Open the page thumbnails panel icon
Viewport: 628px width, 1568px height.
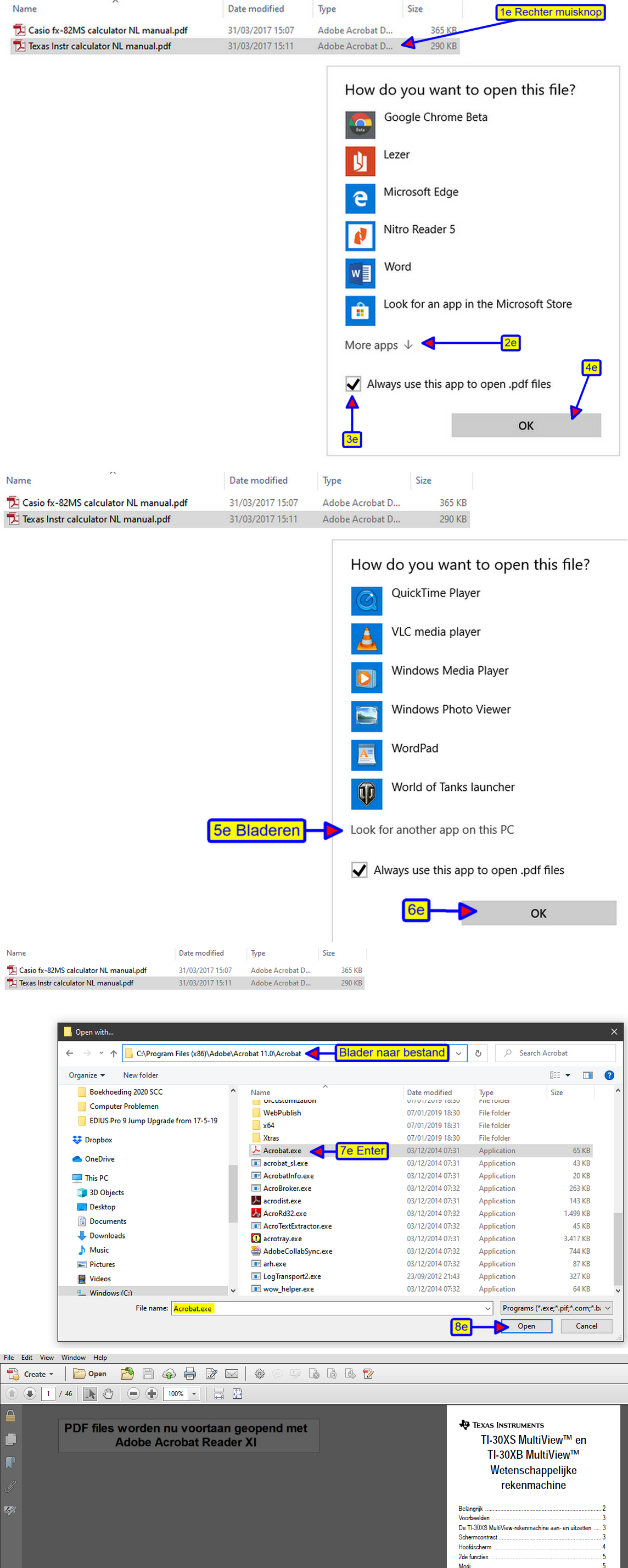pos(10,1439)
